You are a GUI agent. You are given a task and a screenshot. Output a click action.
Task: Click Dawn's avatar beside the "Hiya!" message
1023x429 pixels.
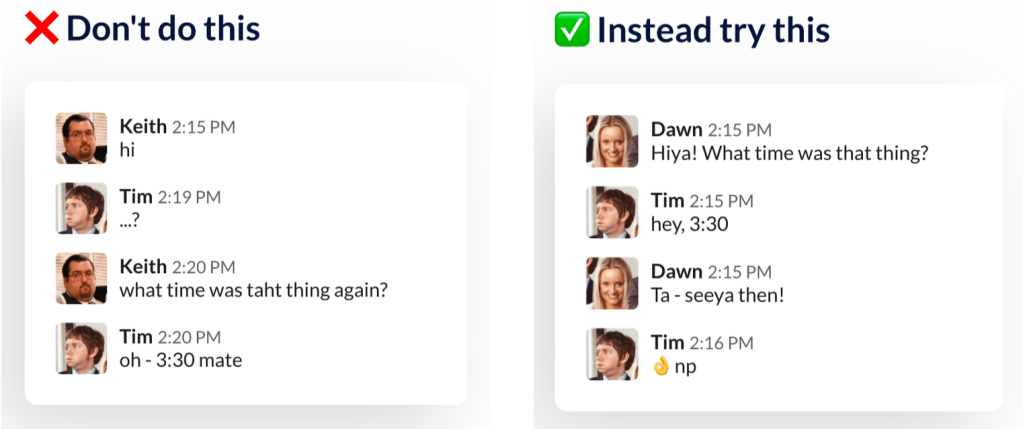pyautogui.click(x=612, y=141)
